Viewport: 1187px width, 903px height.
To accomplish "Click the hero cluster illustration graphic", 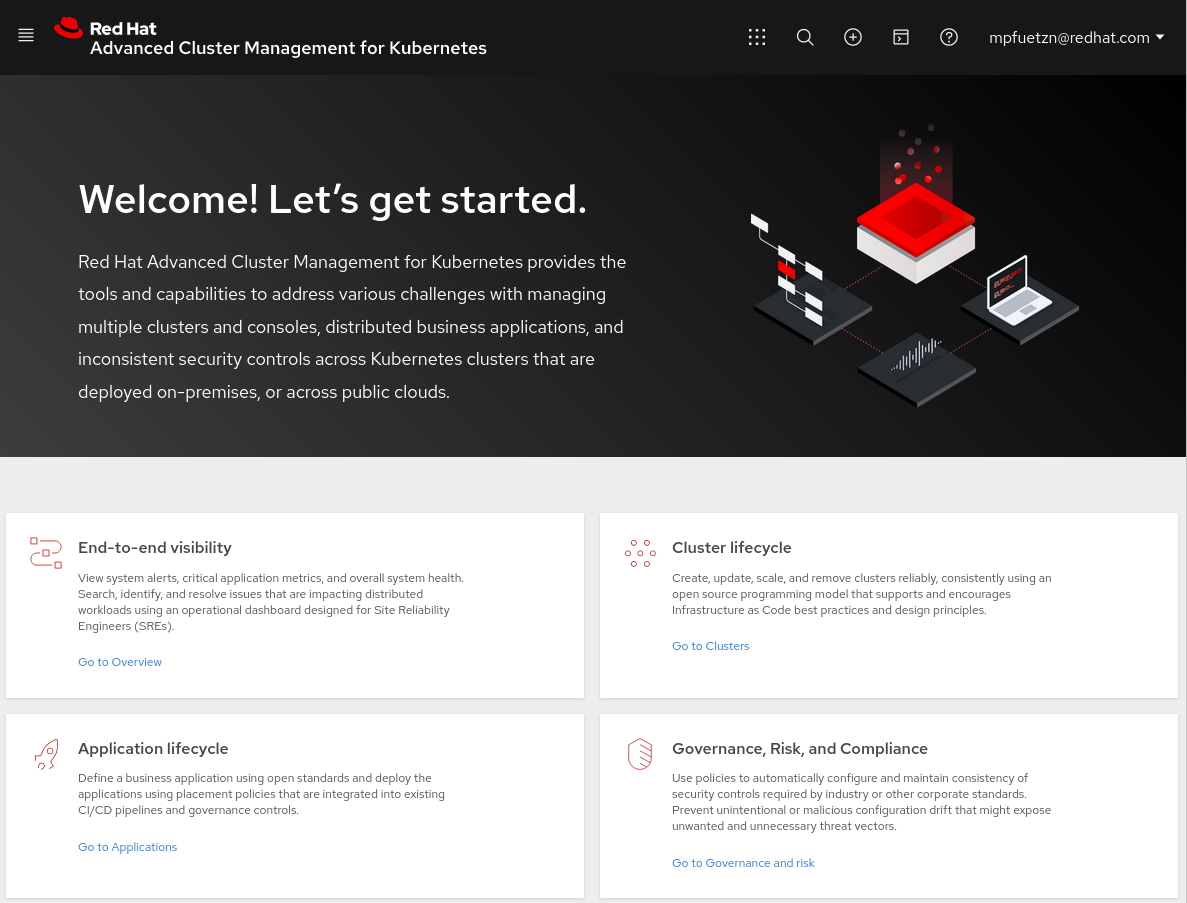I will pos(915,265).
